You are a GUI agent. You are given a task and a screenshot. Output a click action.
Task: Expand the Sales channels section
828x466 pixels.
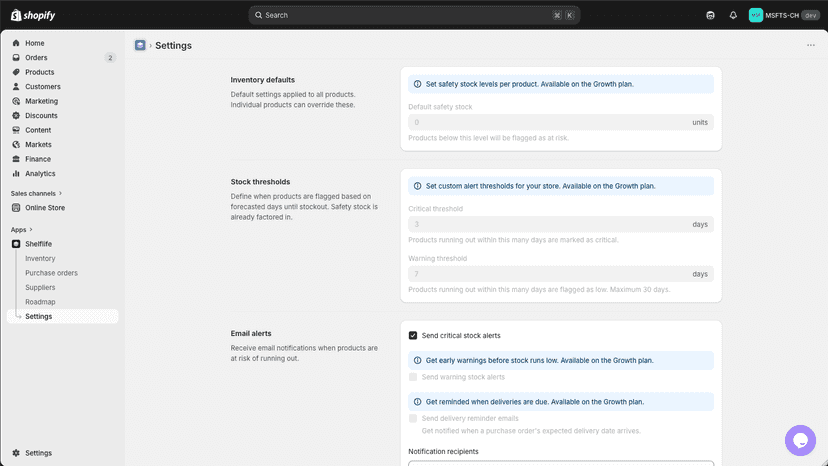(36, 193)
